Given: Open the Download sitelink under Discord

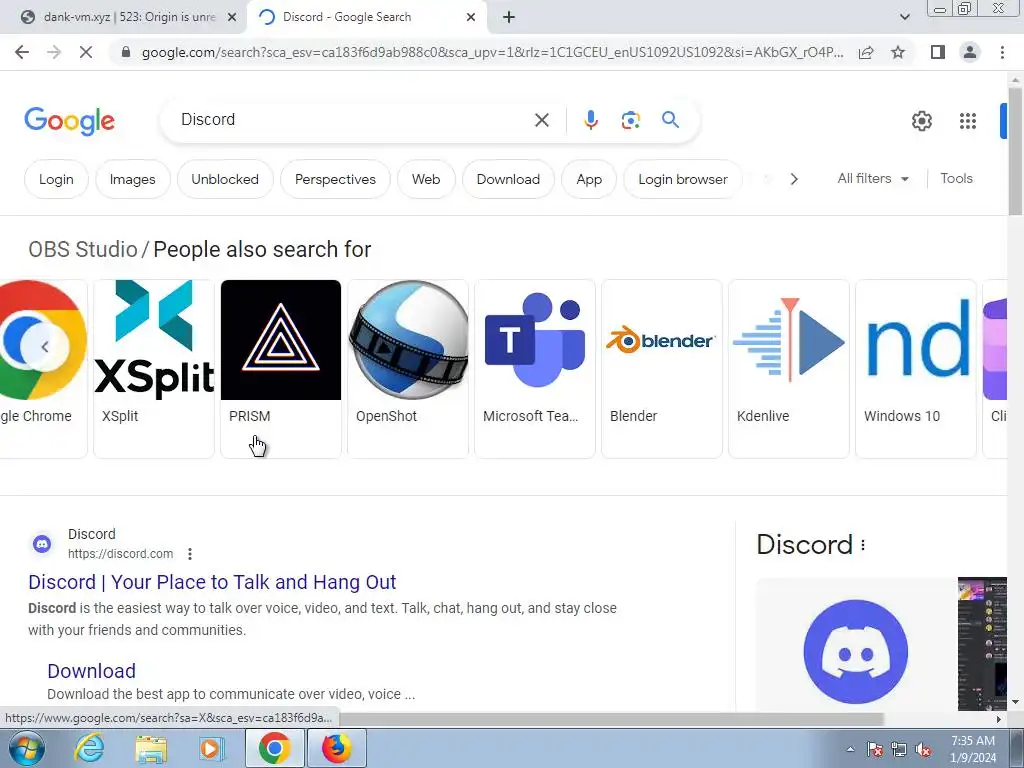Looking at the screenshot, I should coord(91,671).
